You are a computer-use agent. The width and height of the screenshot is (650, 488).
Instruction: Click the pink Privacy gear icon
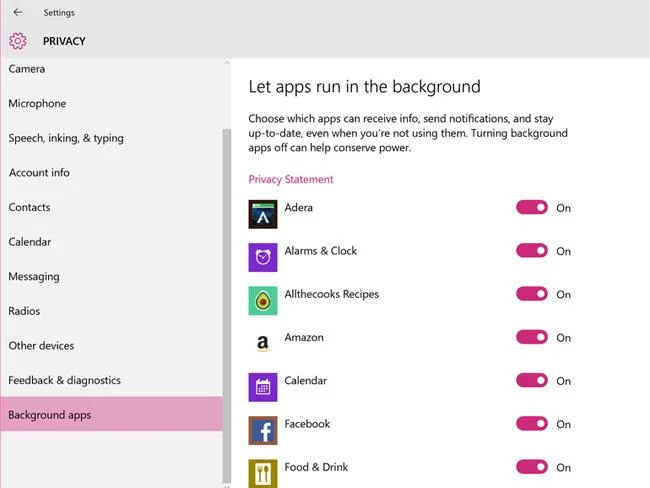tap(18, 41)
